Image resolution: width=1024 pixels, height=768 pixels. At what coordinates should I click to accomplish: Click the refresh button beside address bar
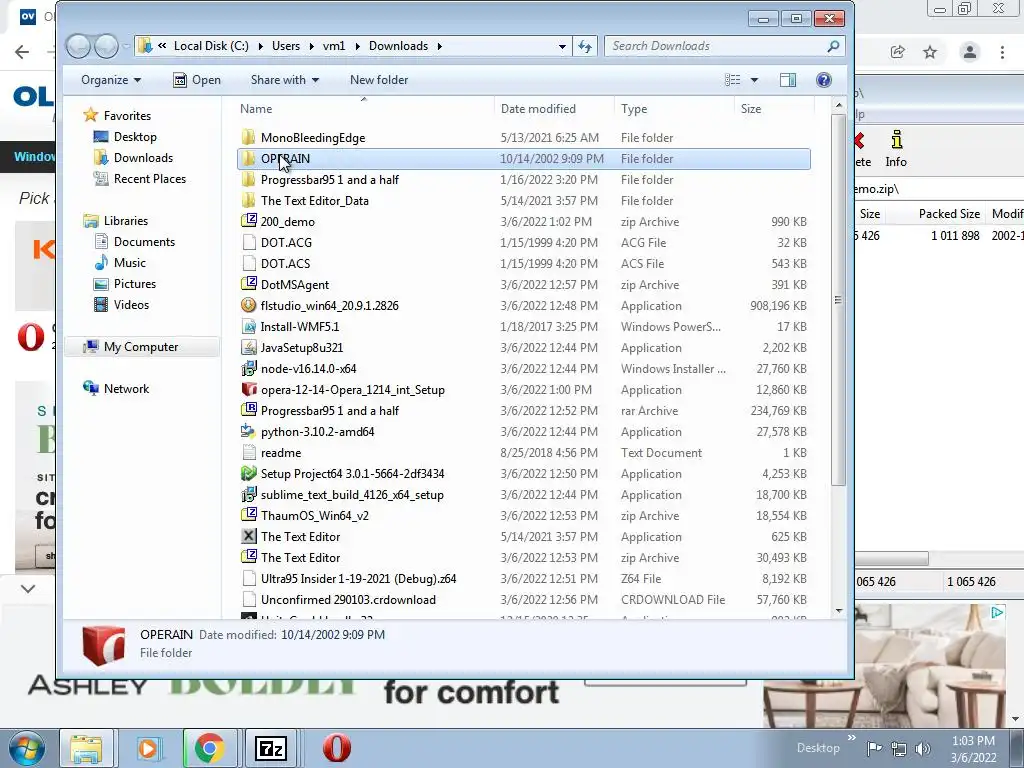pyautogui.click(x=584, y=46)
